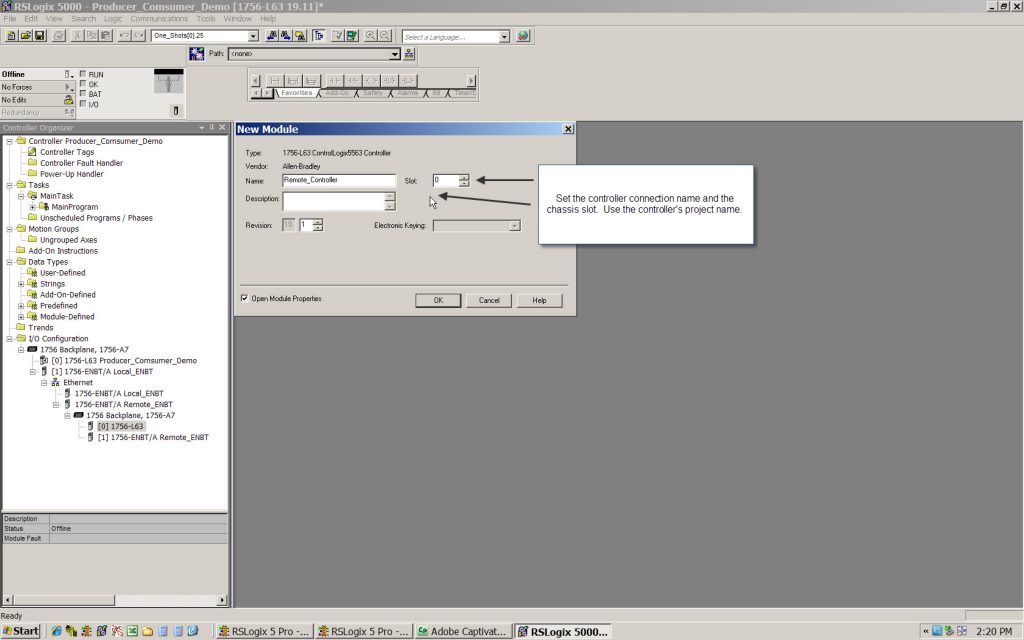Click the Slot spinner arrows
This screenshot has height=640, width=1024.
[464, 181]
